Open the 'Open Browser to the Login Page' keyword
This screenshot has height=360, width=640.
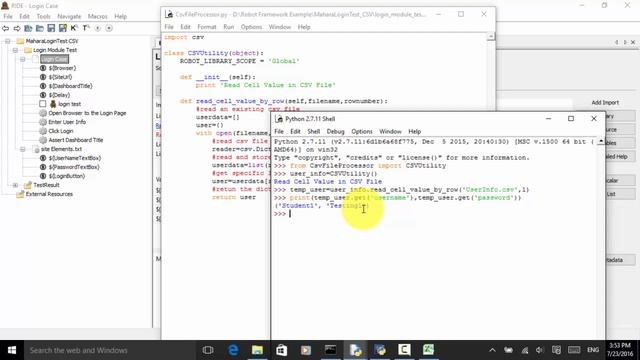pyautogui.click(x=87, y=113)
